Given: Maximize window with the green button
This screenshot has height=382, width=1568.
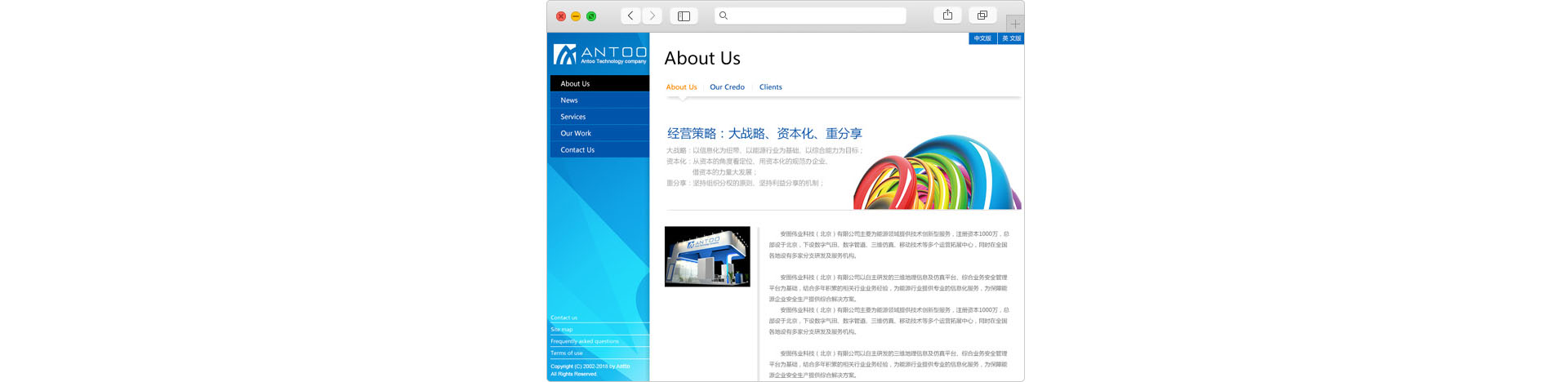Looking at the screenshot, I should [591, 16].
